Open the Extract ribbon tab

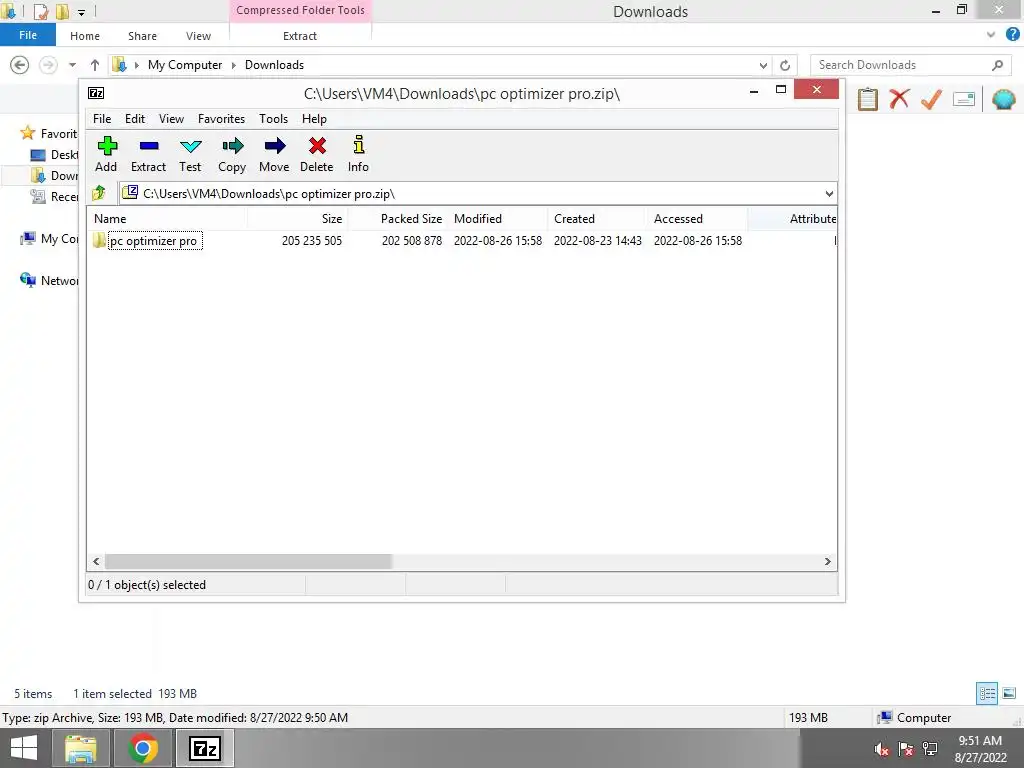click(300, 36)
